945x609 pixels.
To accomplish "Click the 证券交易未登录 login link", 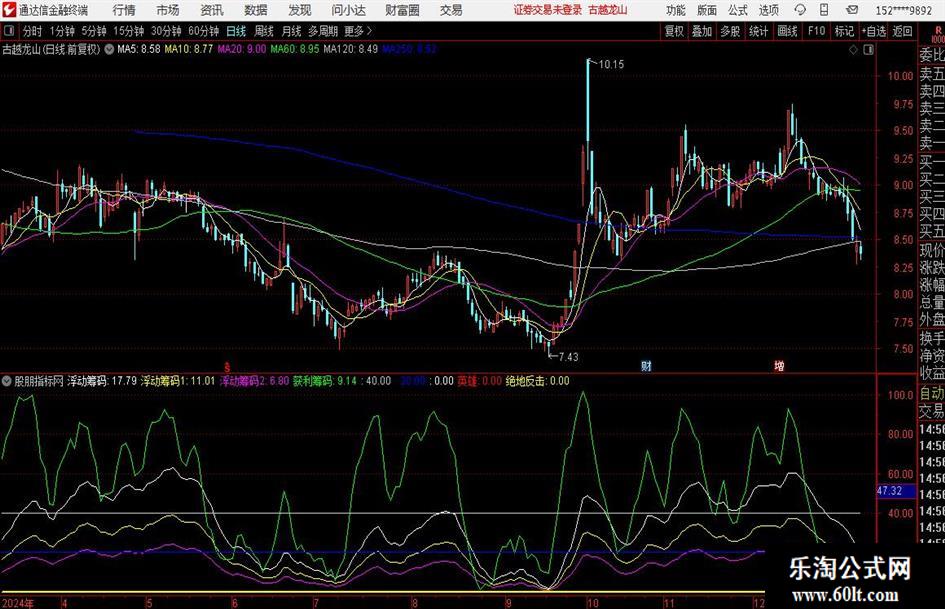I will click(548, 10).
